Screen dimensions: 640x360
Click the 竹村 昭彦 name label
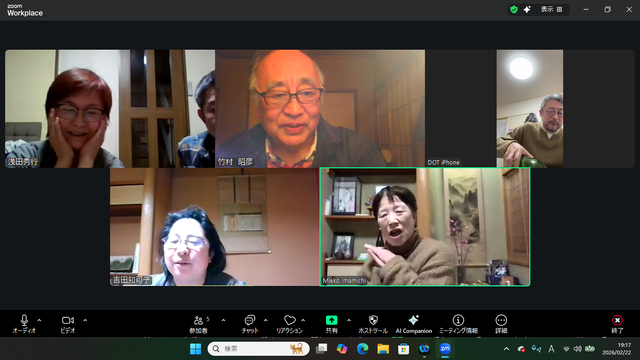pos(236,162)
